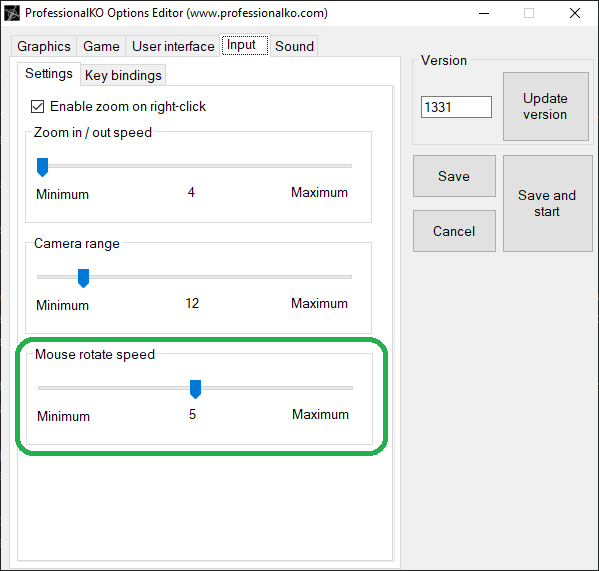Select the Settings sub-tab
Image resolution: width=599 pixels, height=571 pixels.
[x=49, y=73]
